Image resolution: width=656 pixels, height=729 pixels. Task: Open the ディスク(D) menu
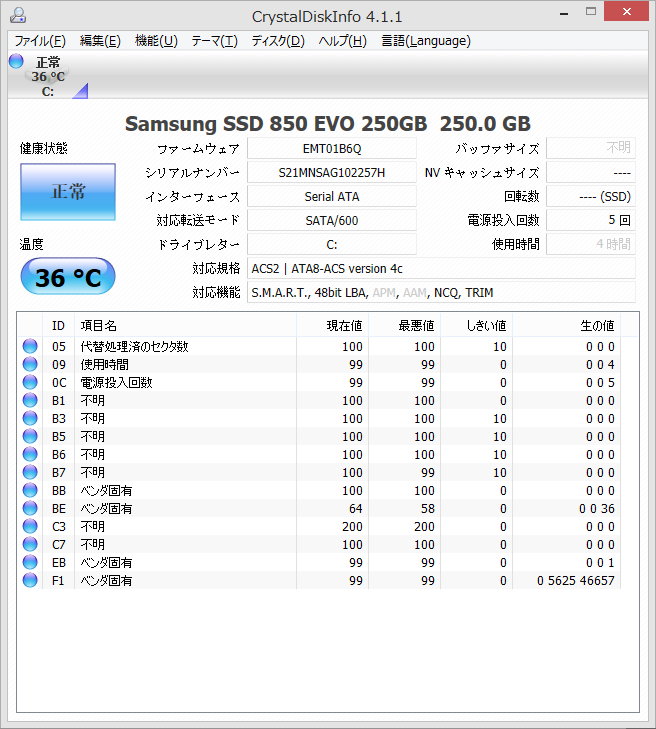(278, 41)
